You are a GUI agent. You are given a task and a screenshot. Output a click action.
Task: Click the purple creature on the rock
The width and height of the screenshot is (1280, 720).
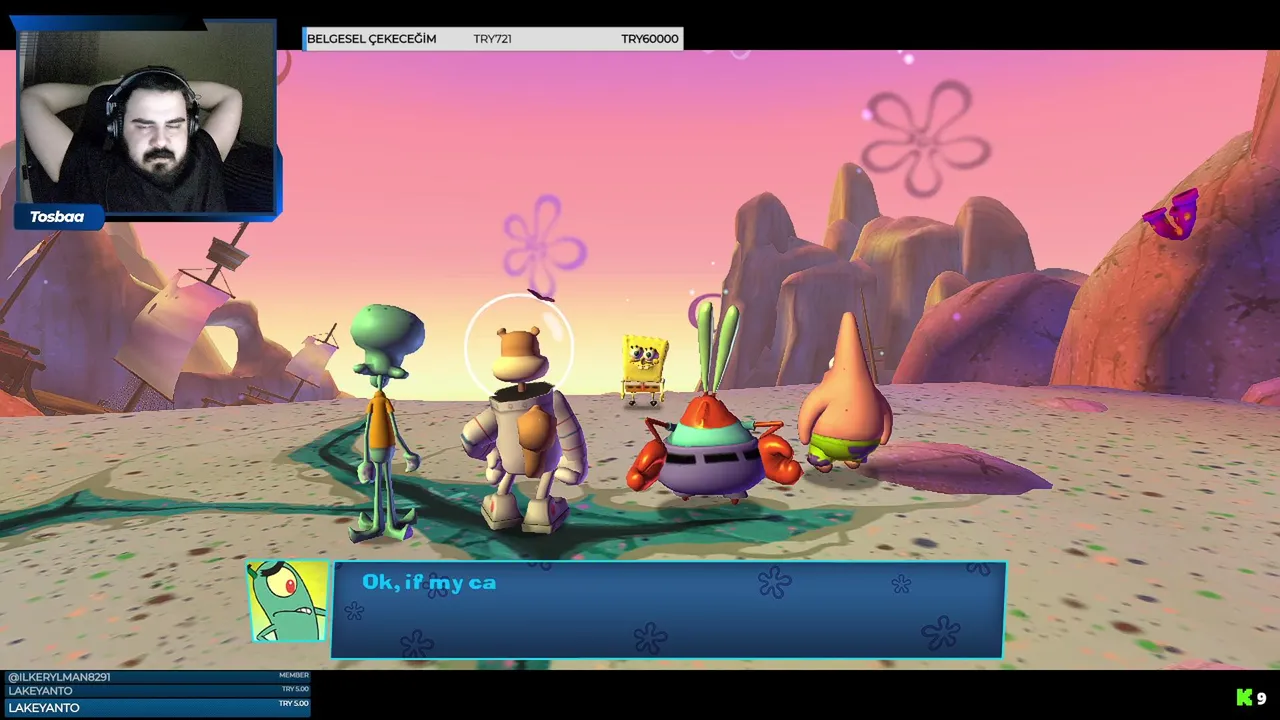1172,214
